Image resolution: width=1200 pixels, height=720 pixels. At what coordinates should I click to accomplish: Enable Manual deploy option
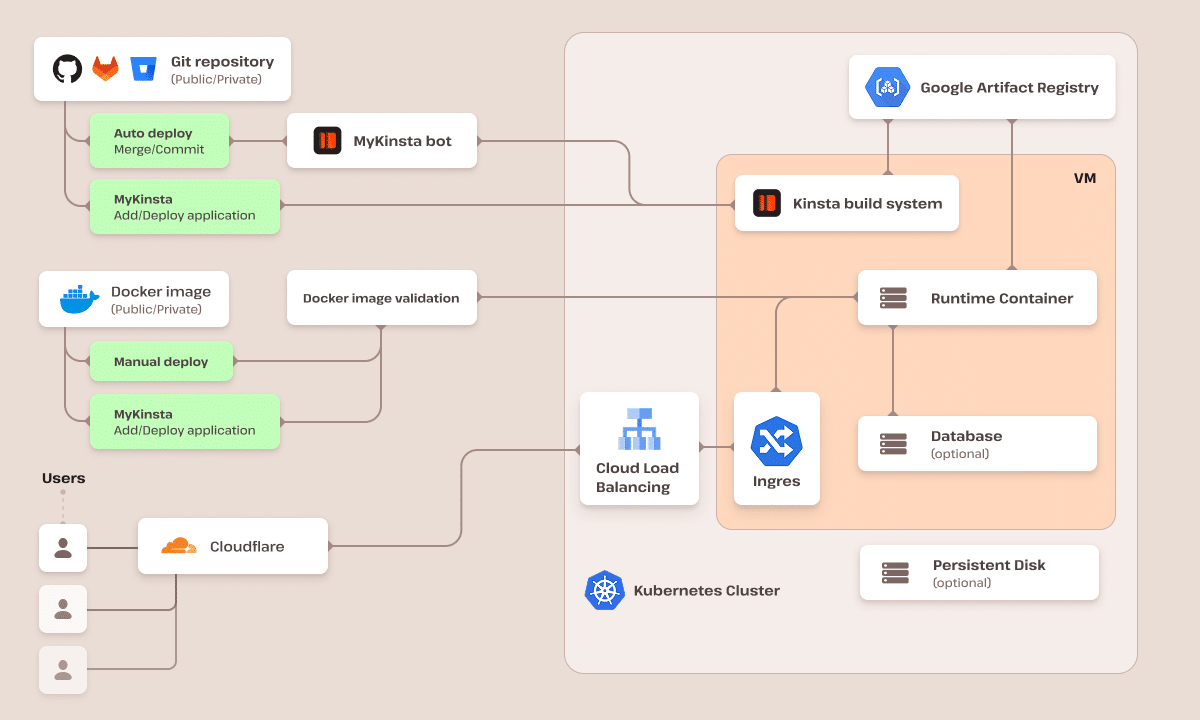[x=161, y=361]
